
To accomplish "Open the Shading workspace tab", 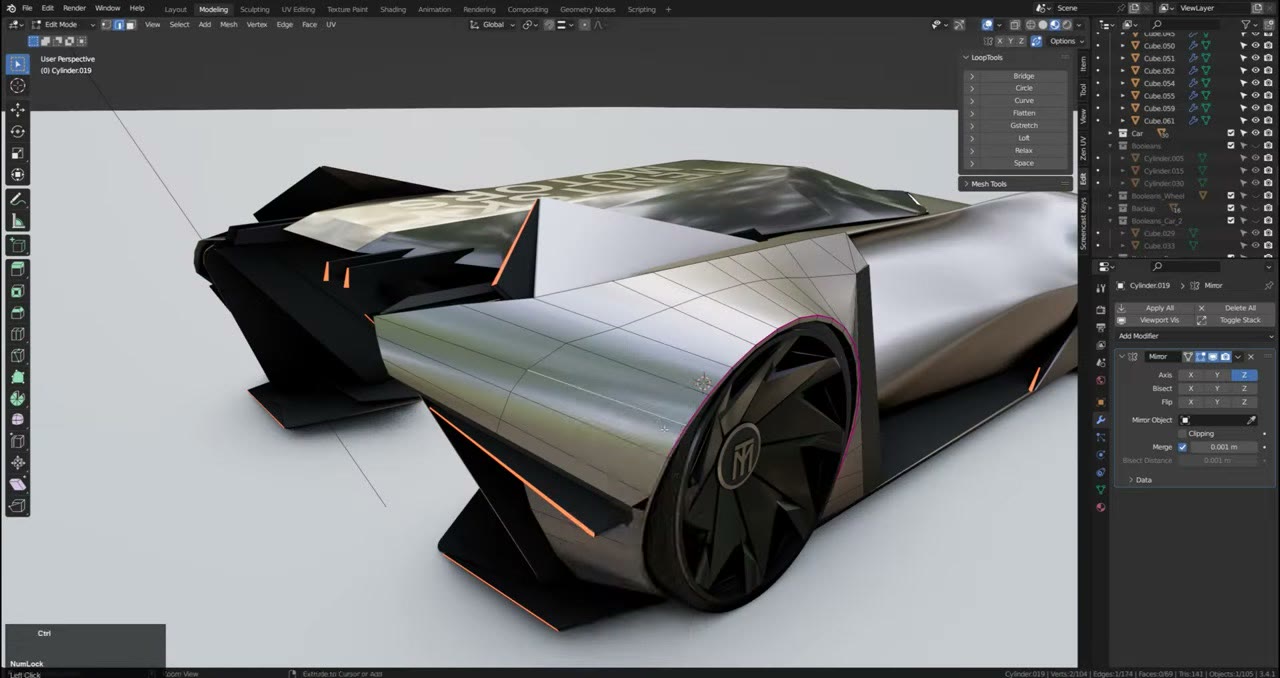I will (x=393, y=9).
